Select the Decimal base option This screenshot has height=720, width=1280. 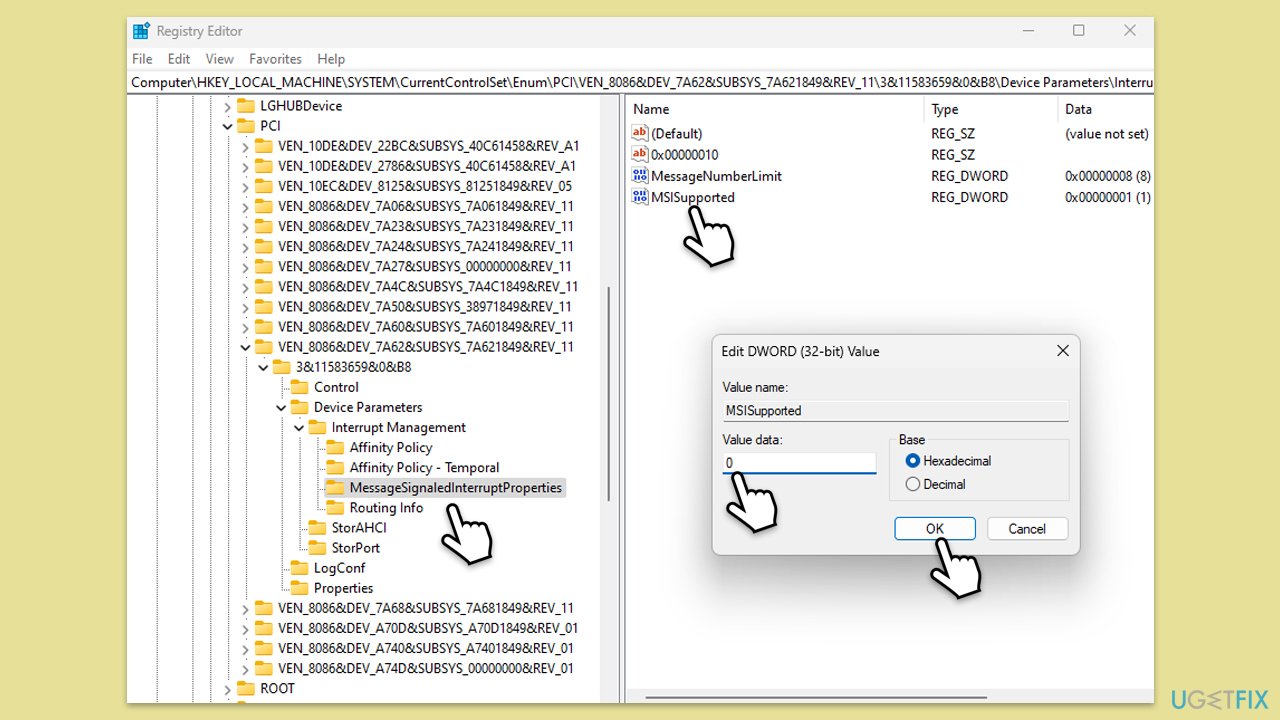(912, 484)
